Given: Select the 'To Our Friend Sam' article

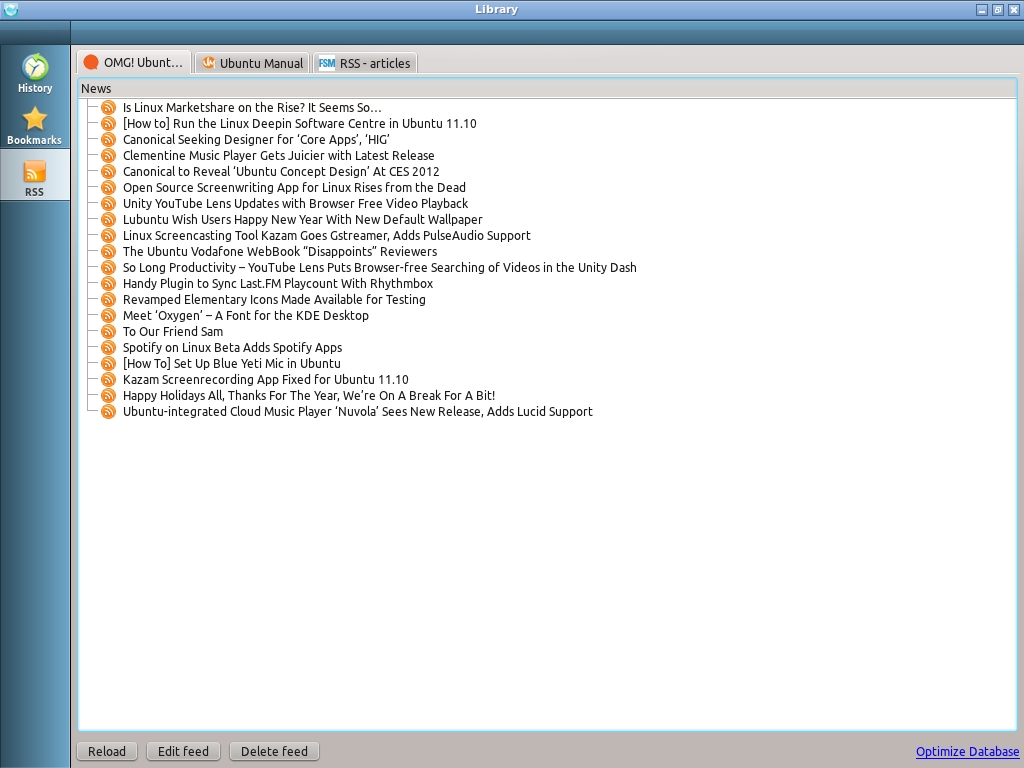Looking at the screenshot, I should tap(173, 332).
